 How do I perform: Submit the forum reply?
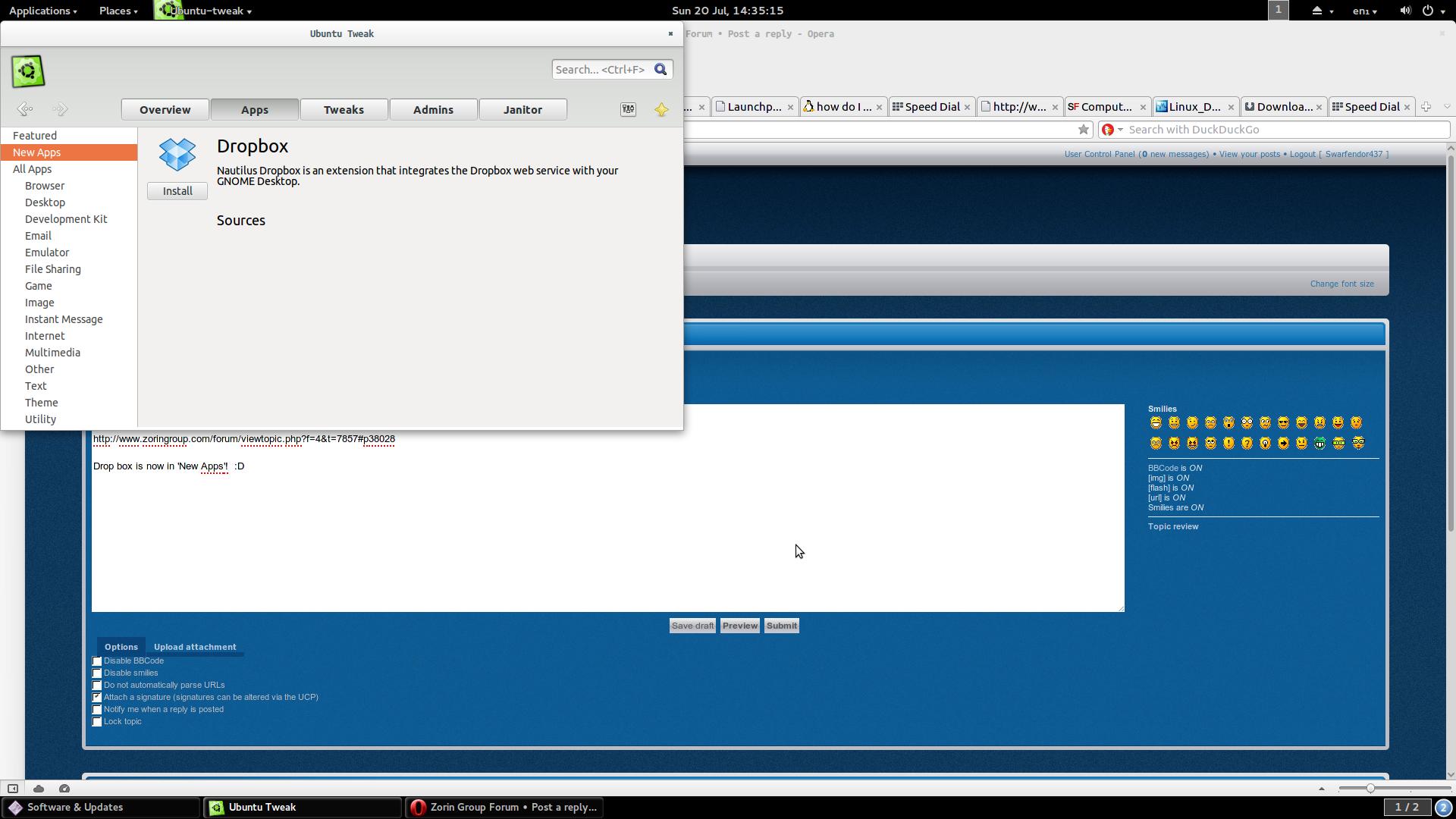(x=781, y=626)
